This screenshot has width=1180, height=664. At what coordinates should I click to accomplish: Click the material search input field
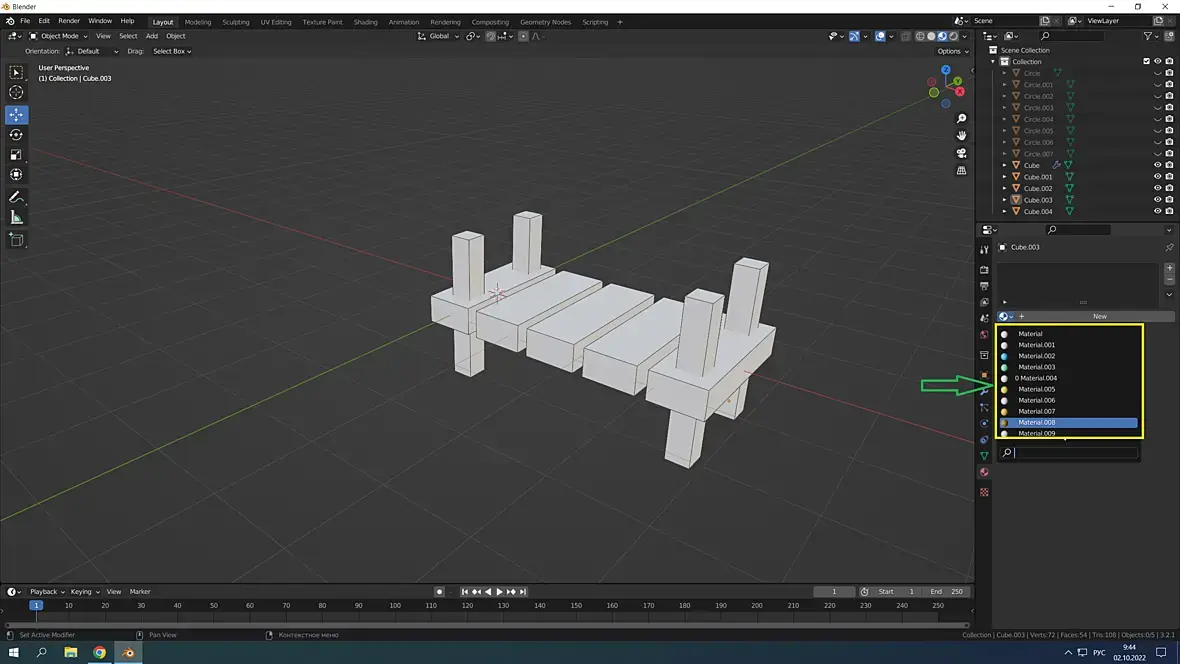coord(1075,453)
